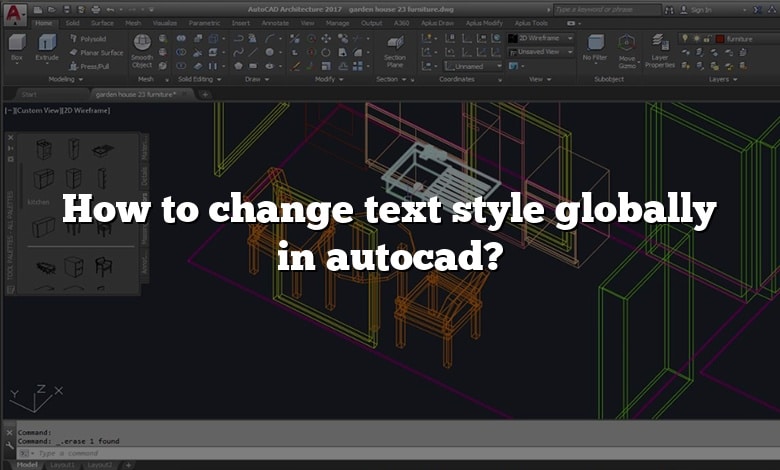Switch to the Annotate ribbon tab
Viewport: 780px width, 470px height.
pos(275,23)
